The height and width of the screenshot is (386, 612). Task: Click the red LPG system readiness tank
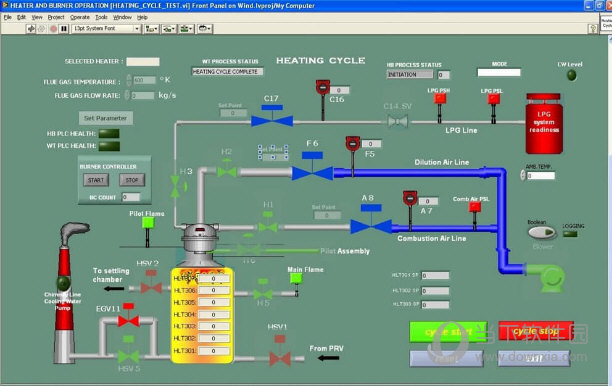click(544, 124)
